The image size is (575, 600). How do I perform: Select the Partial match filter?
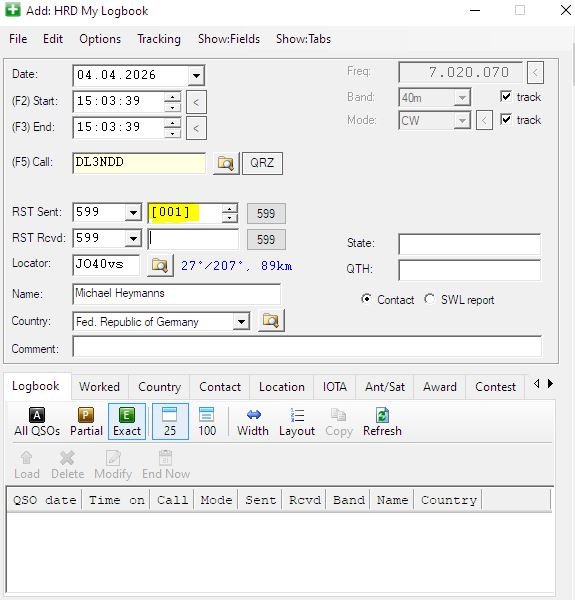tap(86, 422)
